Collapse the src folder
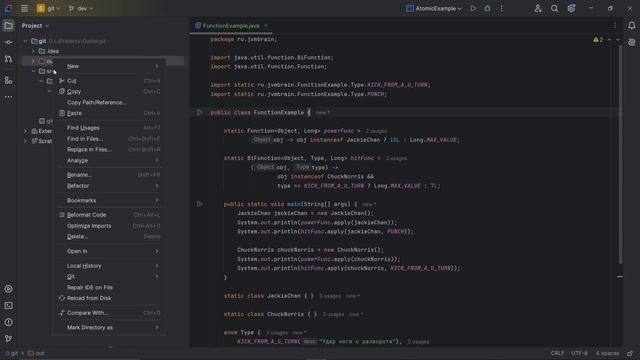Screen dimensions: 640x360 pyautogui.click(x=33, y=71)
